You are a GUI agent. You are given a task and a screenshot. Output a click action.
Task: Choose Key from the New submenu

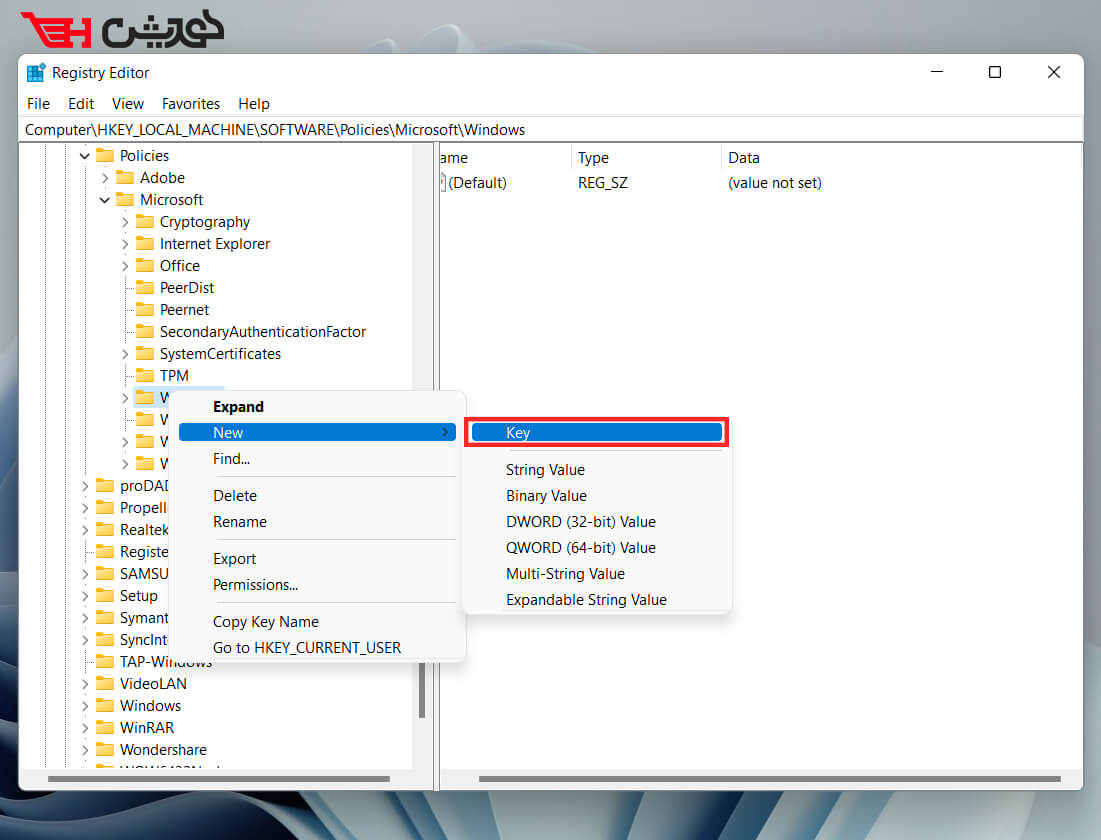pos(597,433)
